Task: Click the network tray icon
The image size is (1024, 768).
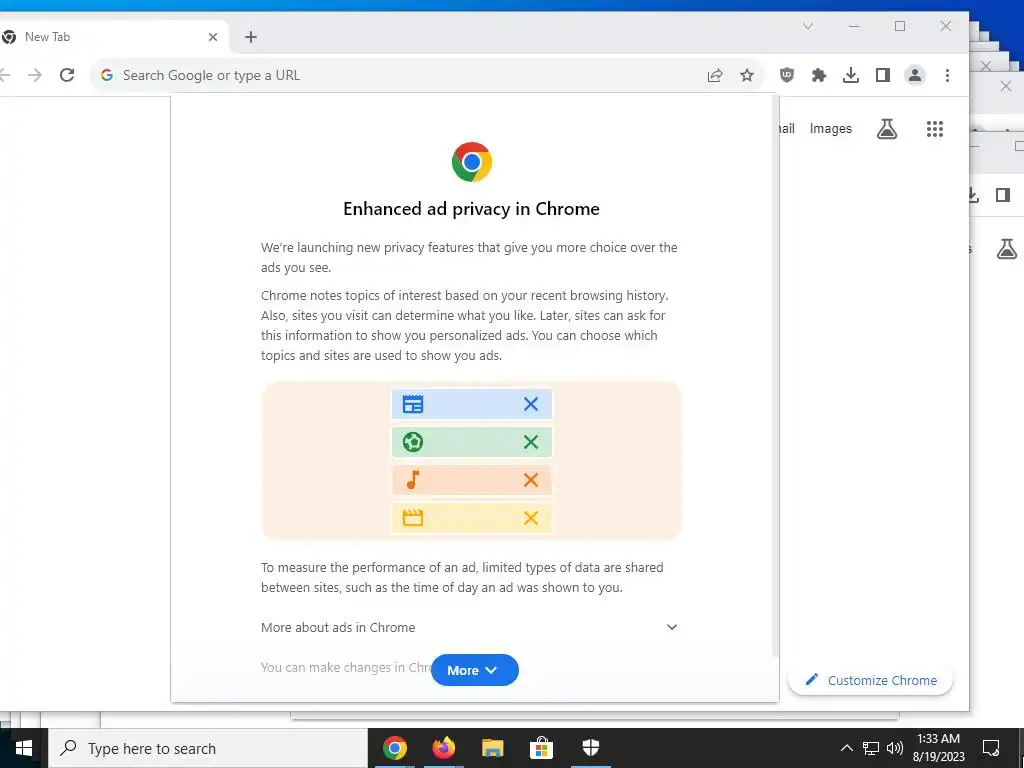Action: click(x=871, y=748)
